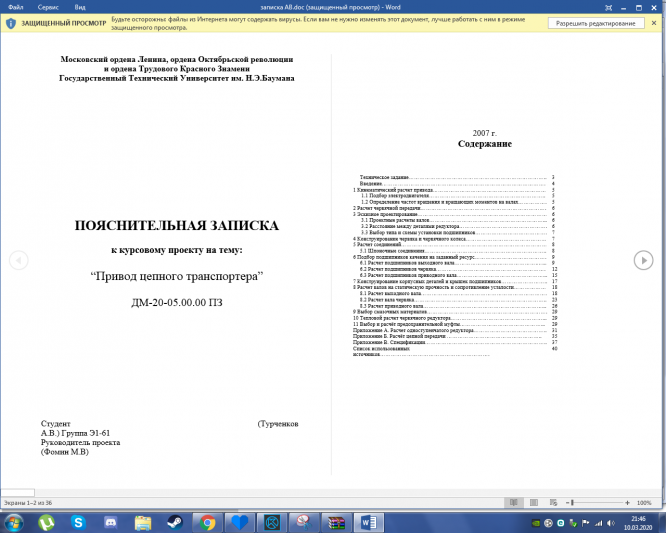Click the volume speaker tray icon

[x=611, y=523]
